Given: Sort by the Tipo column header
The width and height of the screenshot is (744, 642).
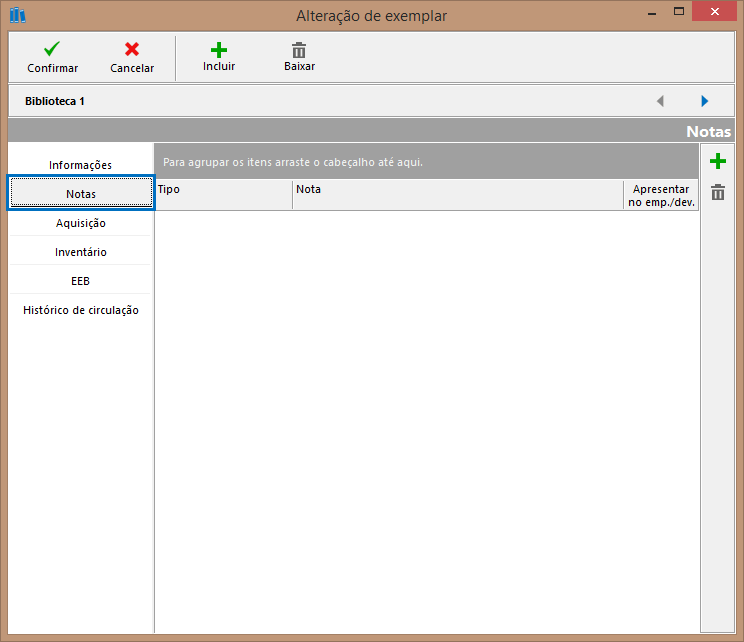Looking at the screenshot, I should coord(223,195).
